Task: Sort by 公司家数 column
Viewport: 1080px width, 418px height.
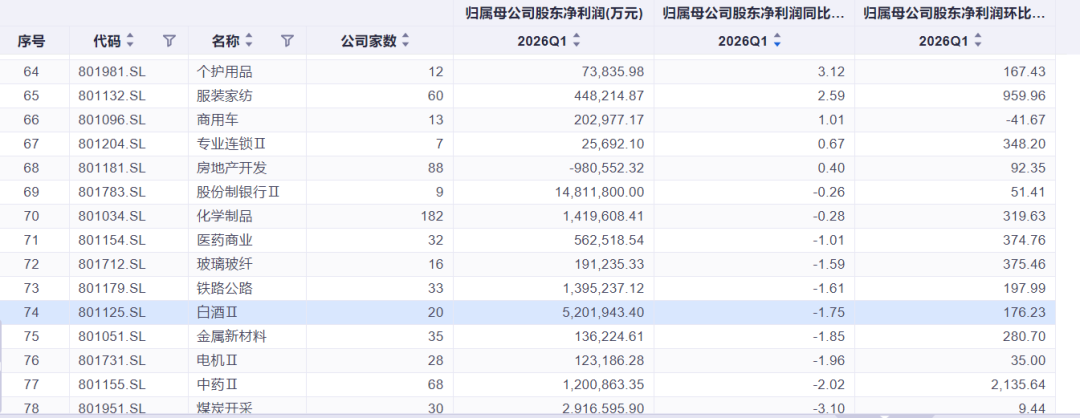Action: tap(406, 41)
